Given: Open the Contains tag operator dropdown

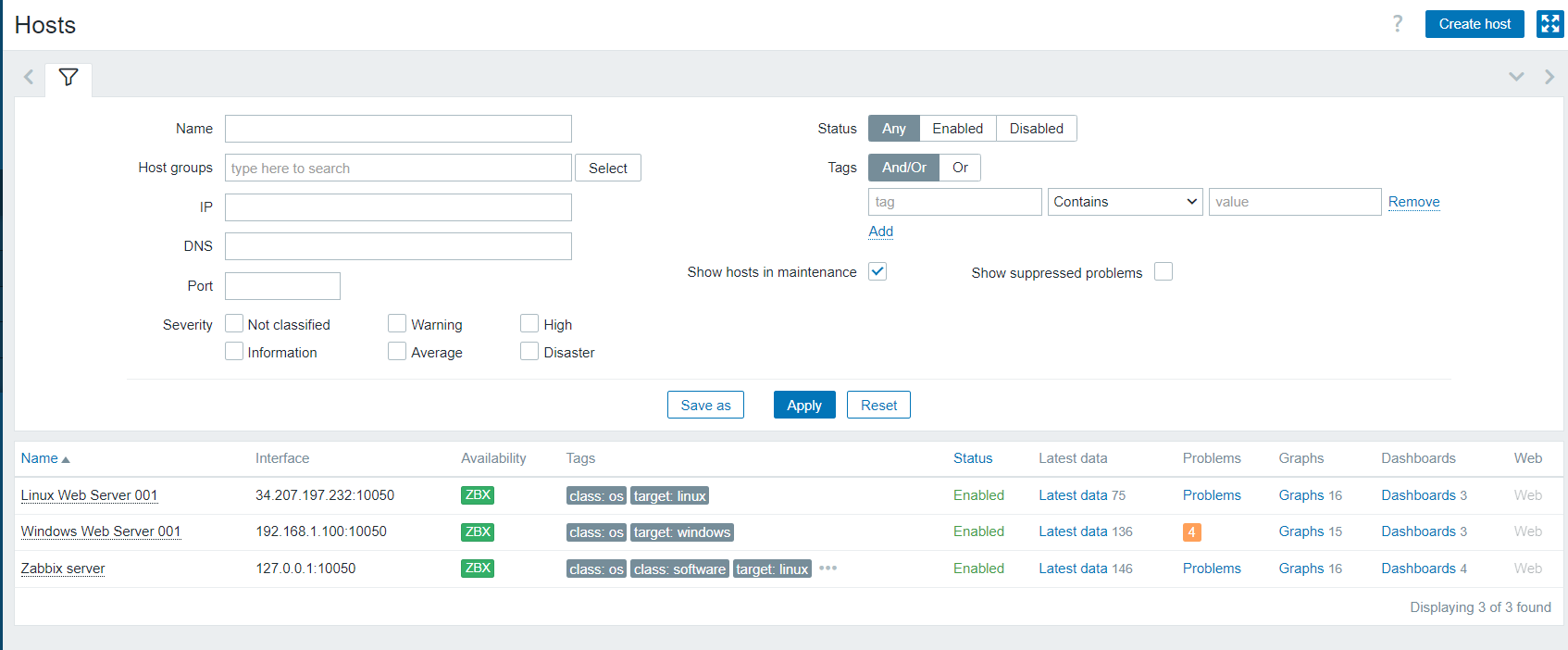Looking at the screenshot, I should pyautogui.click(x=1125, y=202).
